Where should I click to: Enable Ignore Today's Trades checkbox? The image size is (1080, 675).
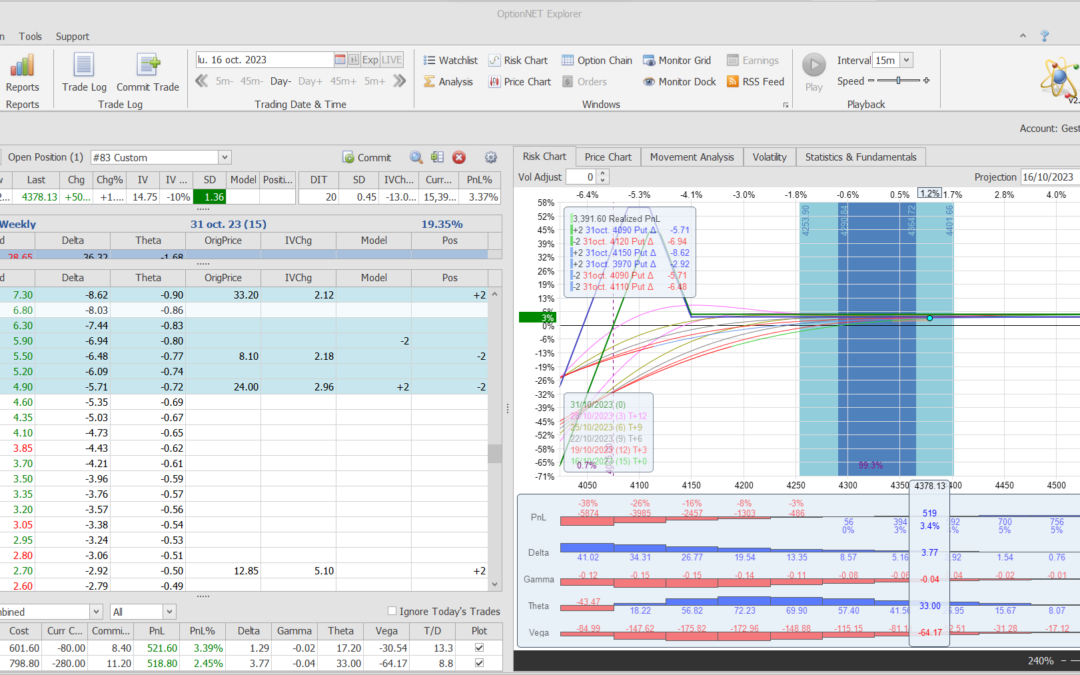(392, 611)
